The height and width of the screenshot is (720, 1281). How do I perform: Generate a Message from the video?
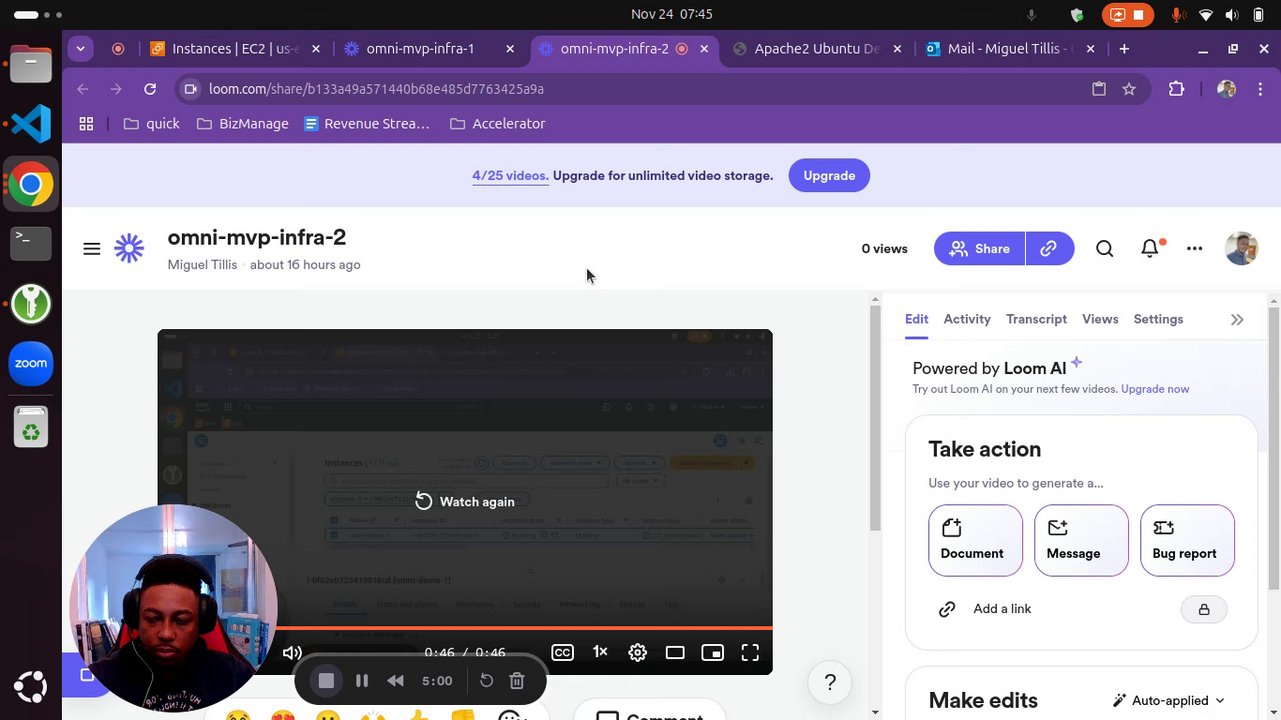pos(1081,540)
